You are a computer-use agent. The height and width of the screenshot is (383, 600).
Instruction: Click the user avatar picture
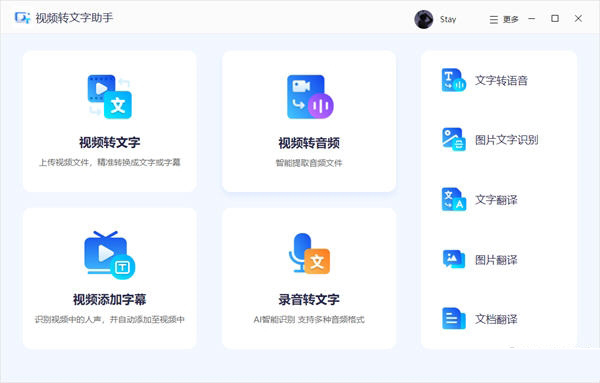(424, 19)
